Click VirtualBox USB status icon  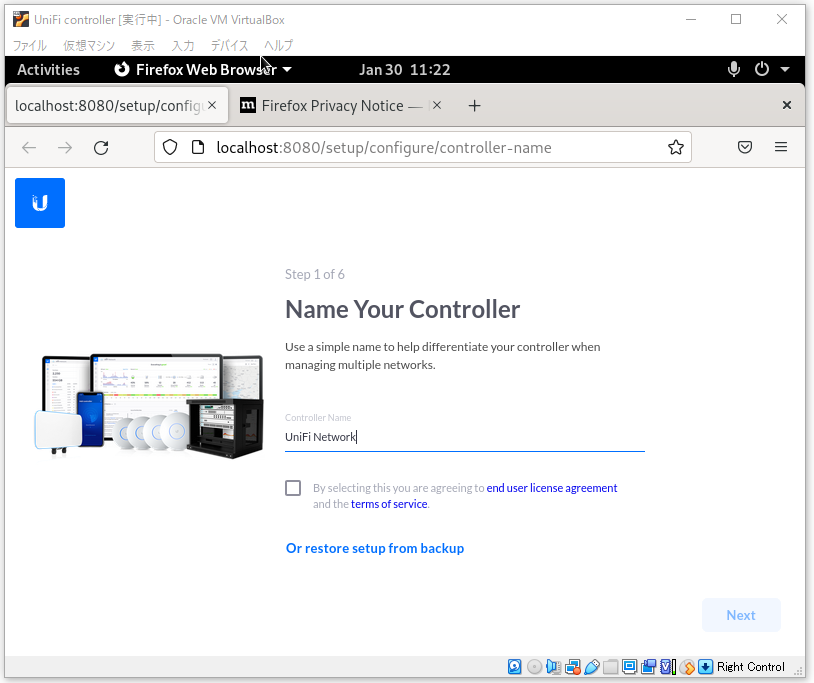coord(592,666)
